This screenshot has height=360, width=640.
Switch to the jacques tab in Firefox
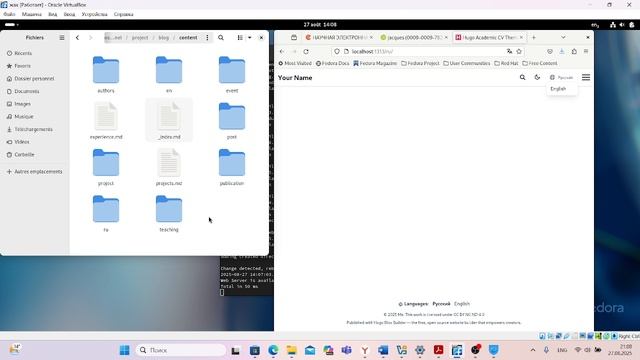click(x=413, y=38)
